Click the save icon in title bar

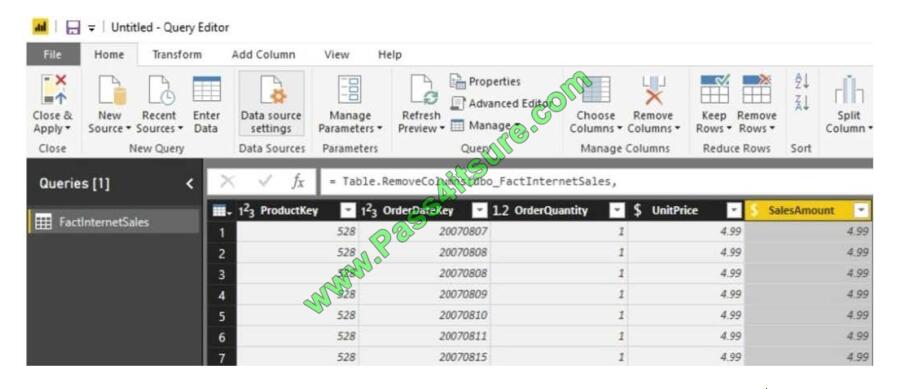tap(73, 27)
